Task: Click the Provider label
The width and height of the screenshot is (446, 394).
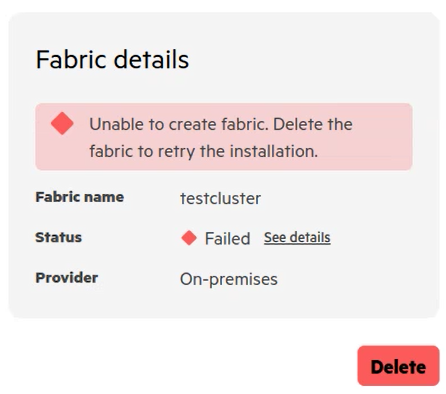Action: tap(67, 278)
